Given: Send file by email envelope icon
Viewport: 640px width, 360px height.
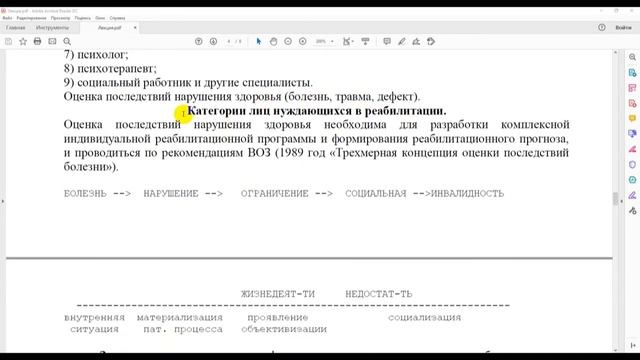Looking at the screenshot, I should (52, 41).
